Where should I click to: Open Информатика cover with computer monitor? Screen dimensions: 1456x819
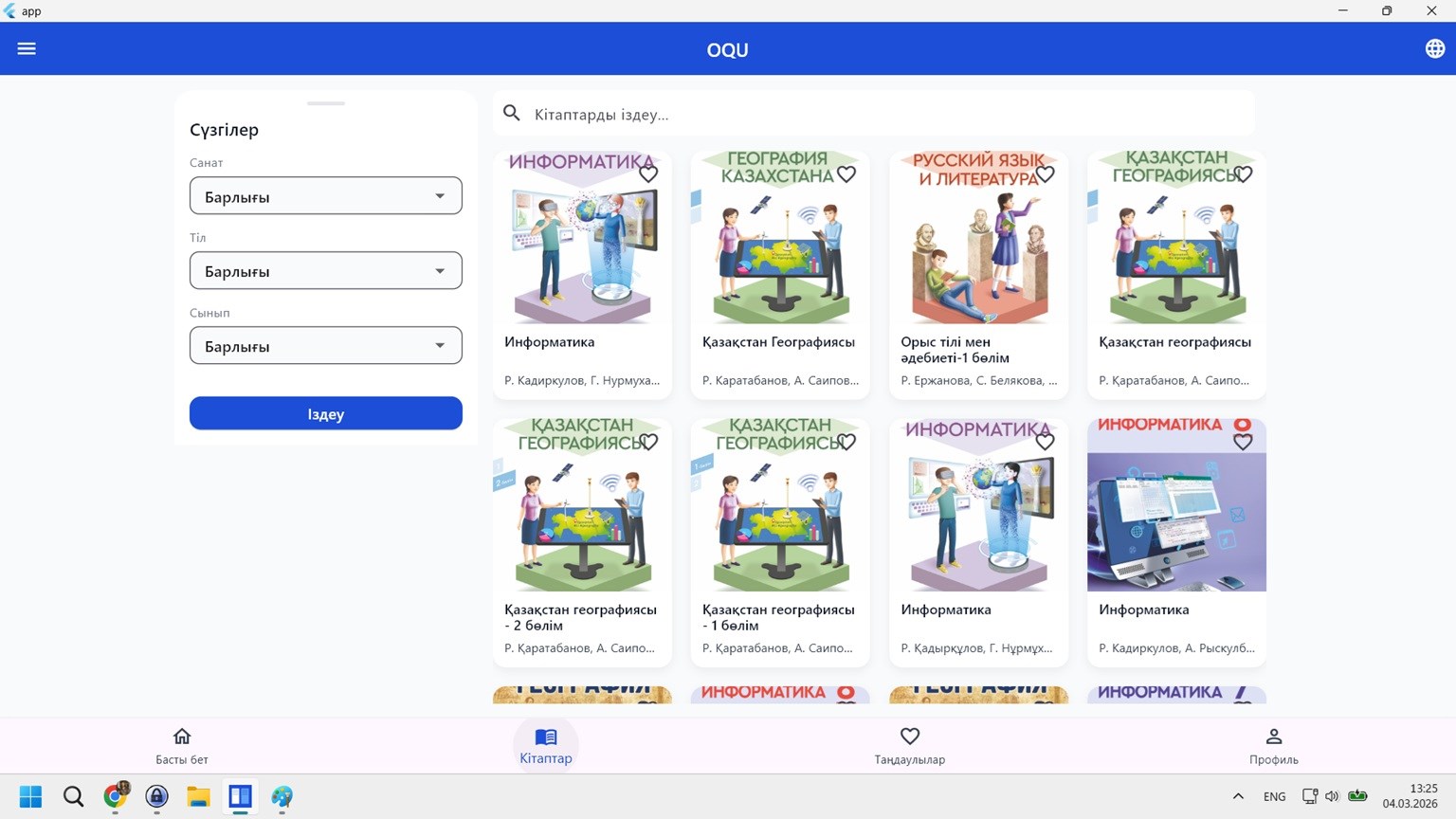point(1176,505)
